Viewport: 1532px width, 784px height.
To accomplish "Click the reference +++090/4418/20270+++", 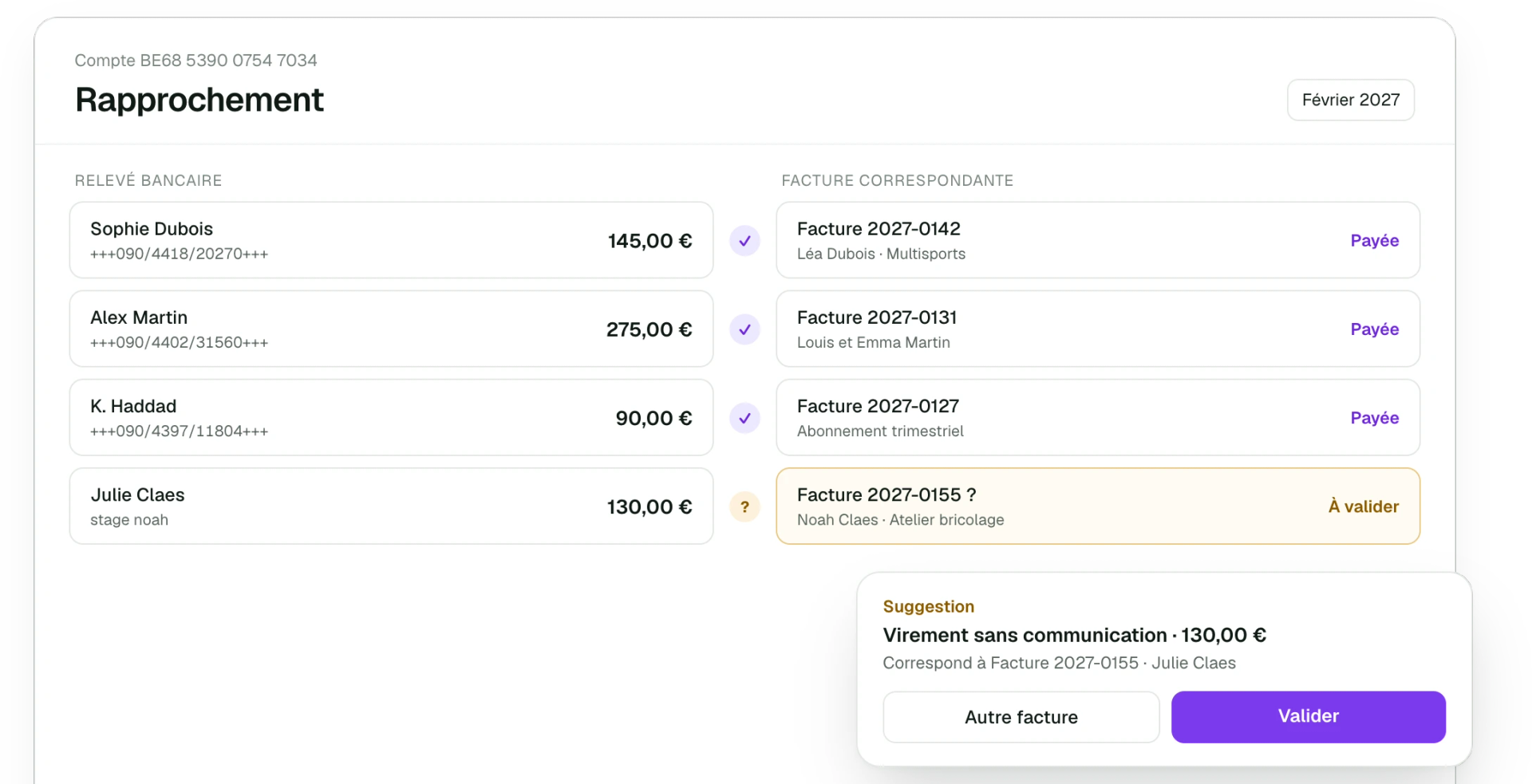I will coord(179,254).
